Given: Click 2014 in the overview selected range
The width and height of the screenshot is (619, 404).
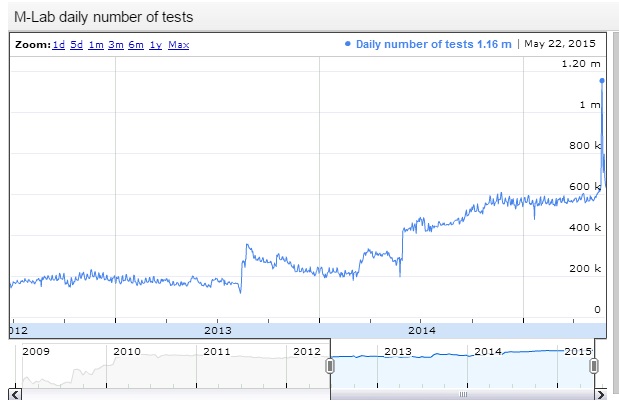Looking at the screenshot, I should tap(488, 351).
